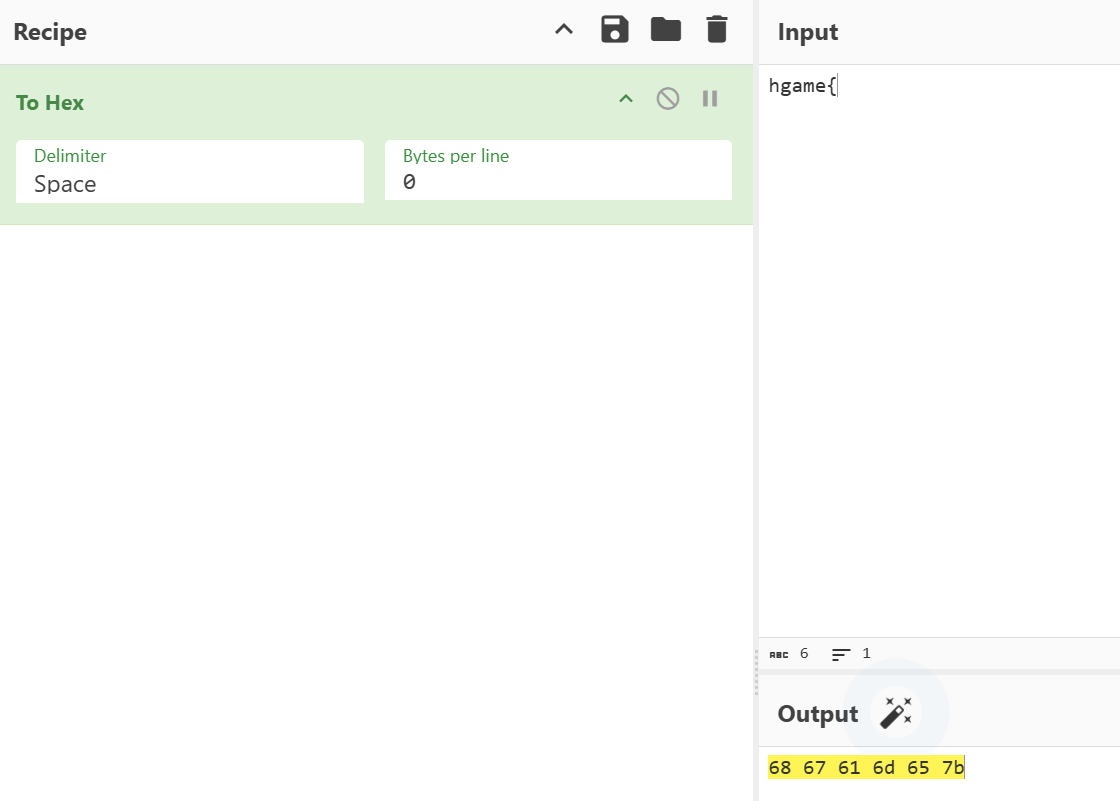Click the Input panel heading
Screen dimensions: 1120x801
click(808, 32)
